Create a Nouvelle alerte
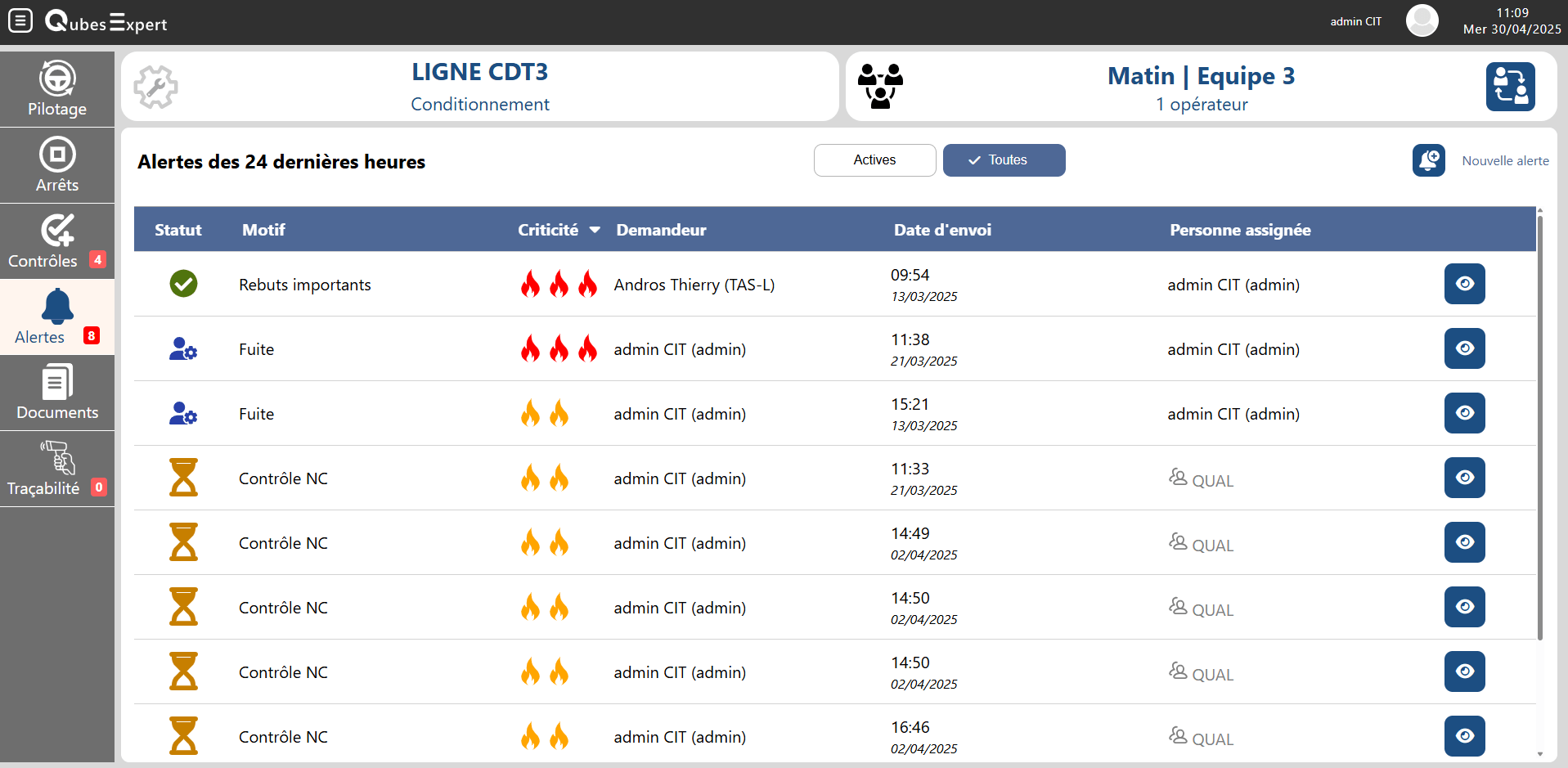The width and height of the screenshot is (1568, 768). [1505, 160]
